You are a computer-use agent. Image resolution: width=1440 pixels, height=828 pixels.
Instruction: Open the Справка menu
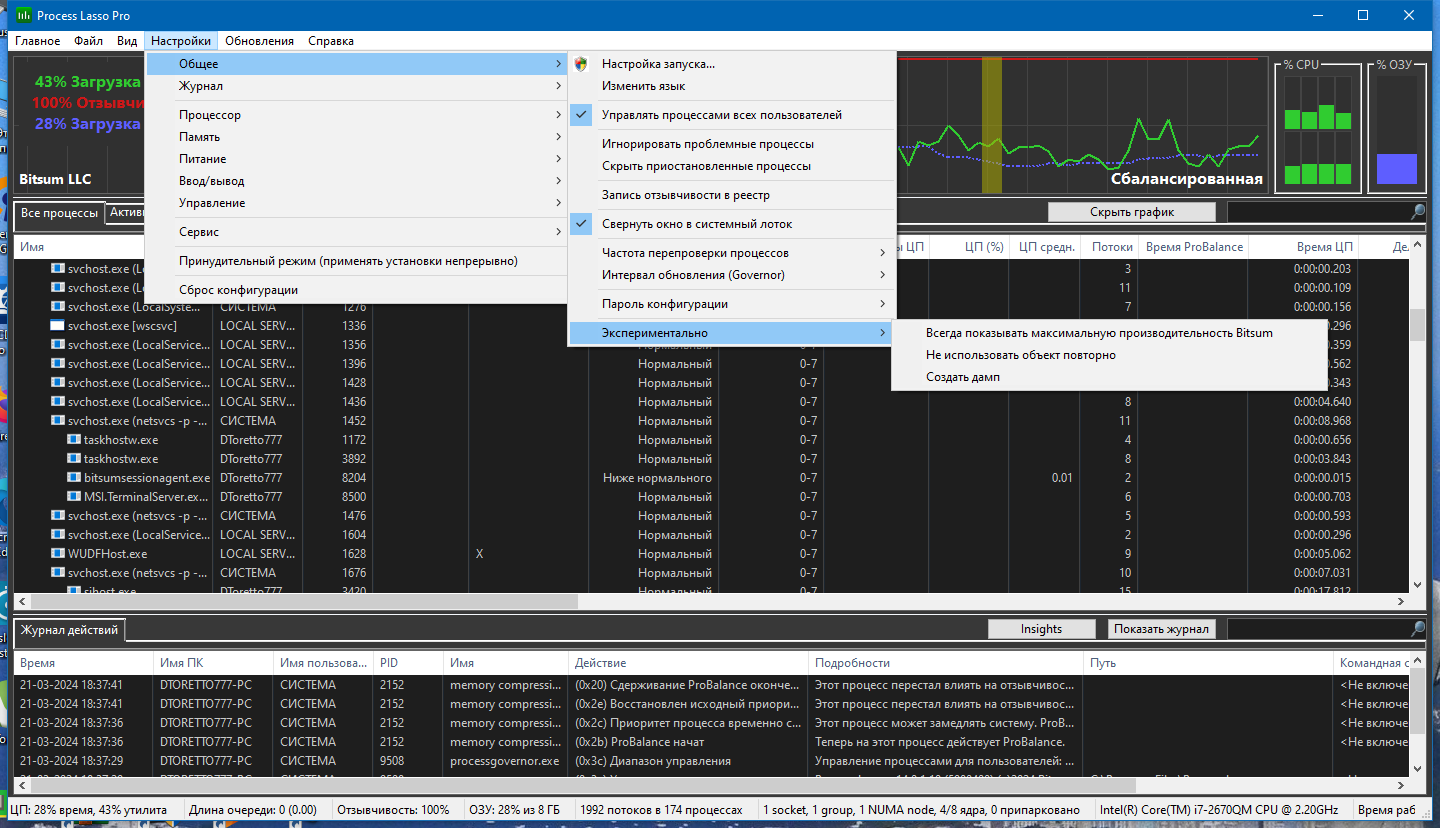point(330,41)
